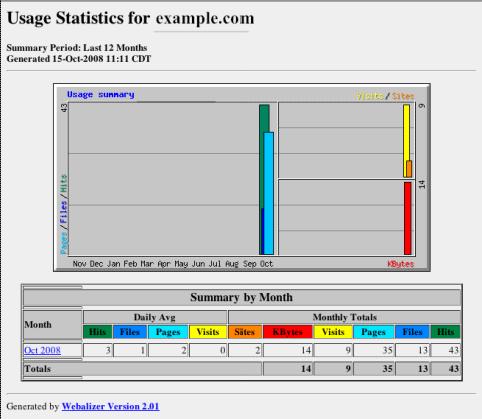This screenshot has height=419, width=482.
Task: Click the cyan Daily Avg Pages header
Action: [x=168, y=332]
